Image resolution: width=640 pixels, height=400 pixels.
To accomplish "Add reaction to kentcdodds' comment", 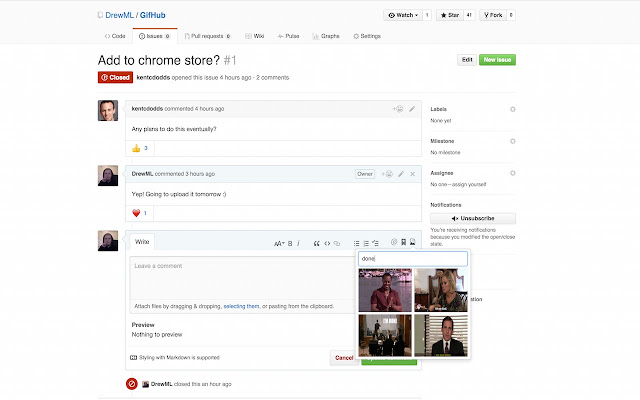I will click(x=398, y=109).
